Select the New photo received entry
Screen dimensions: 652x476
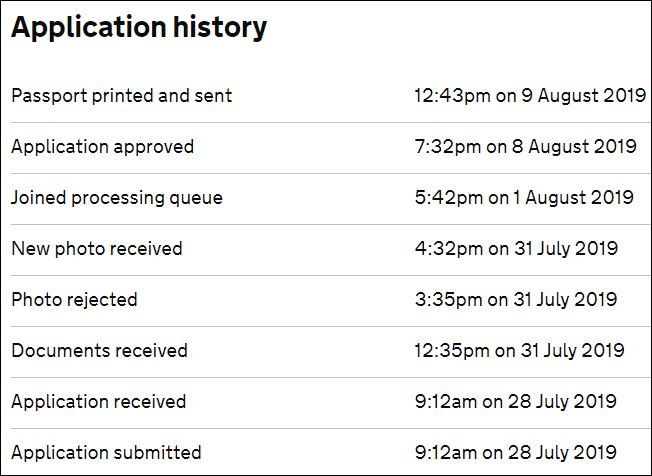pos(97,249)
